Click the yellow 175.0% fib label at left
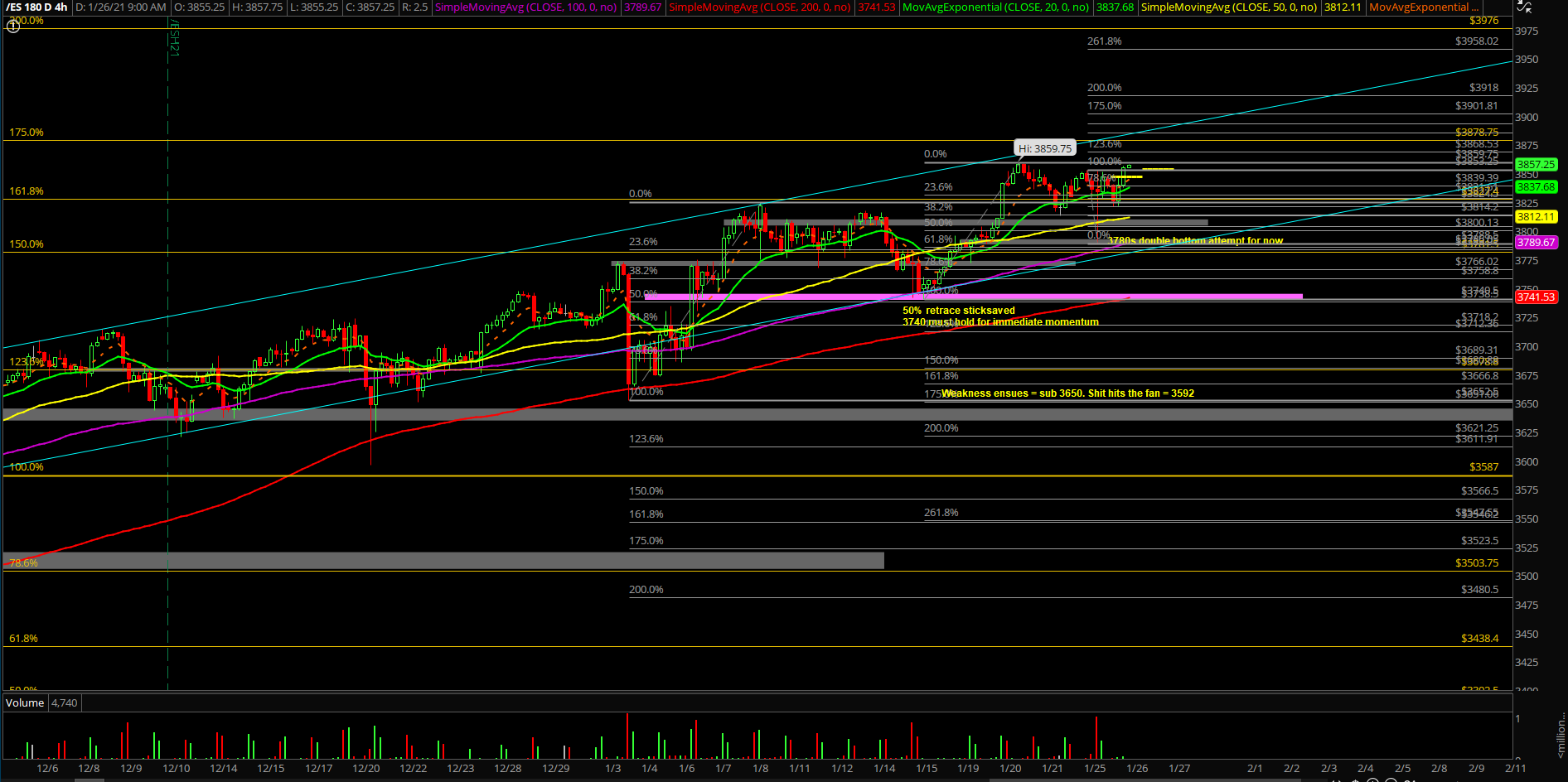Viewport: 1568px width, 782px height. 27,133
